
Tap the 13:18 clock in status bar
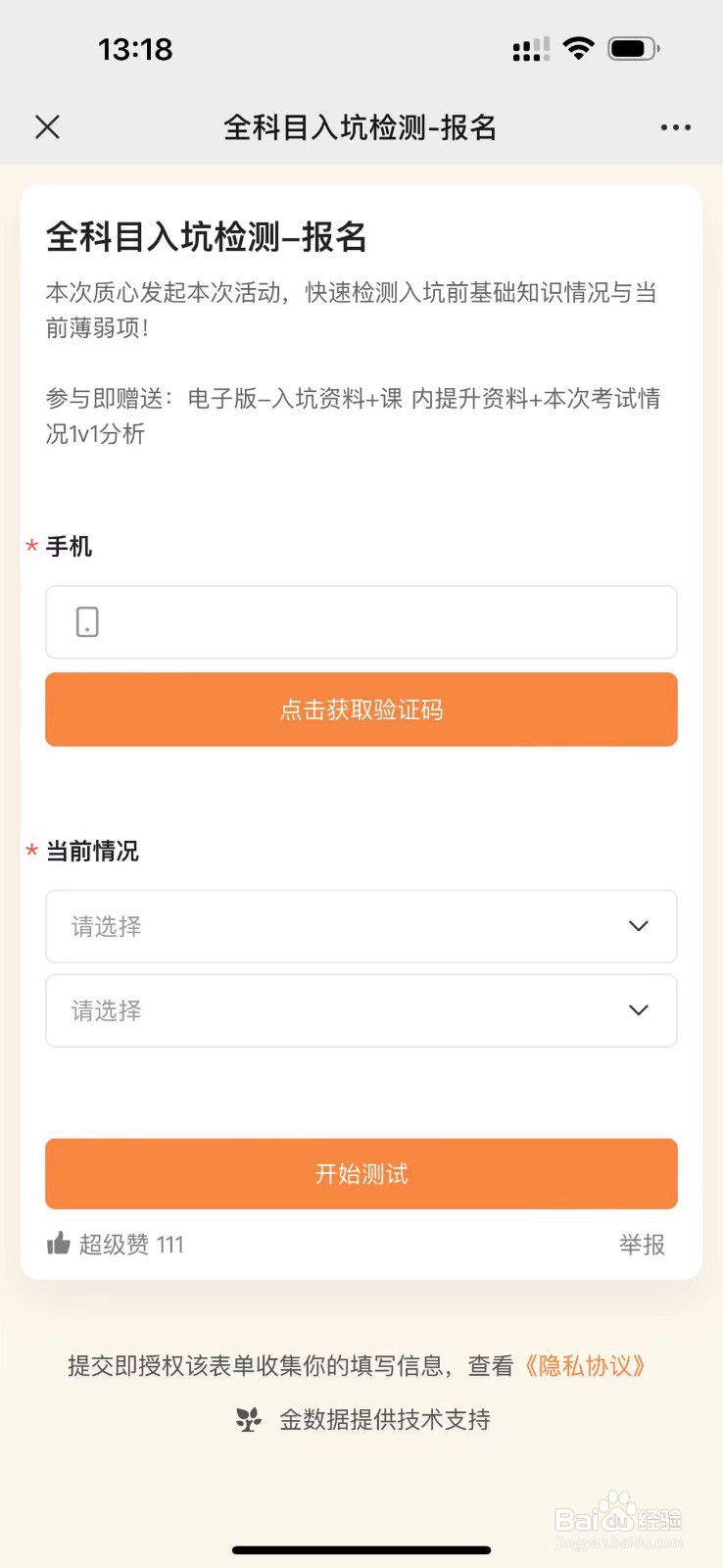[135, 49]
